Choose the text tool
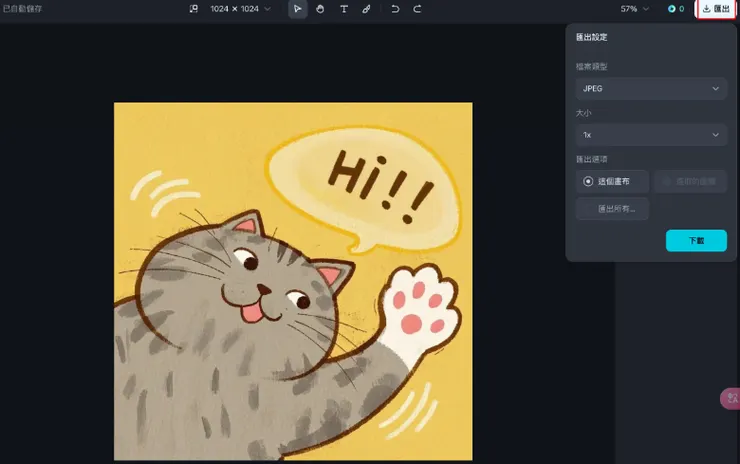Screen dimensions: 740x464 point(344,9)
